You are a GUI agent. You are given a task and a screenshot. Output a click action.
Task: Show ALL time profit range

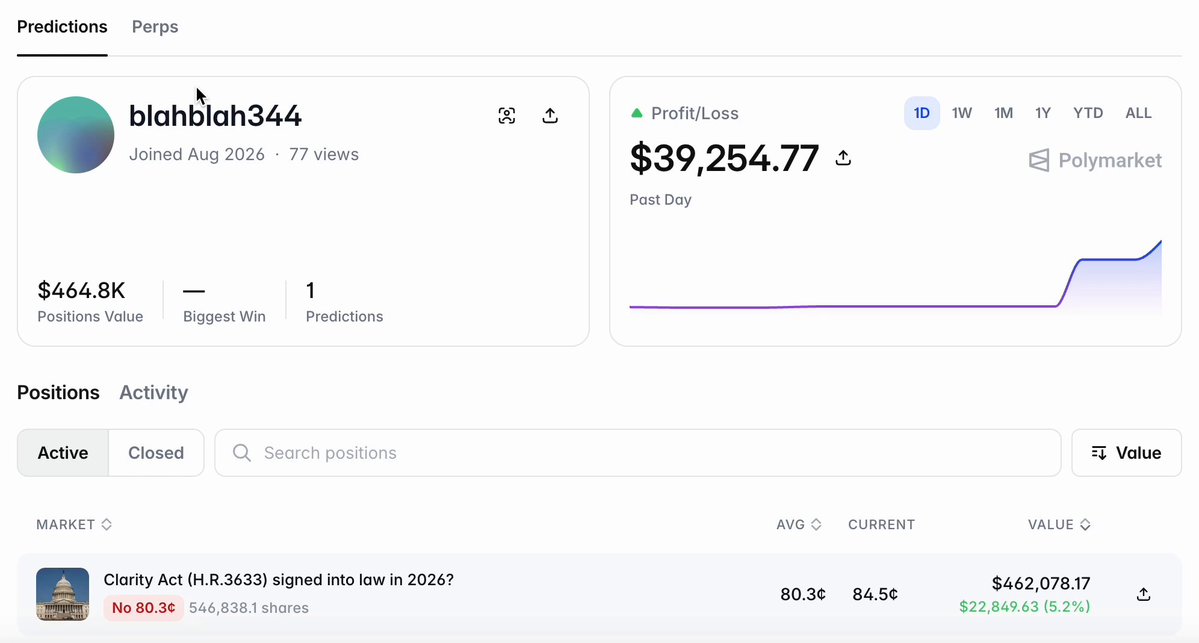(1139, 113)
